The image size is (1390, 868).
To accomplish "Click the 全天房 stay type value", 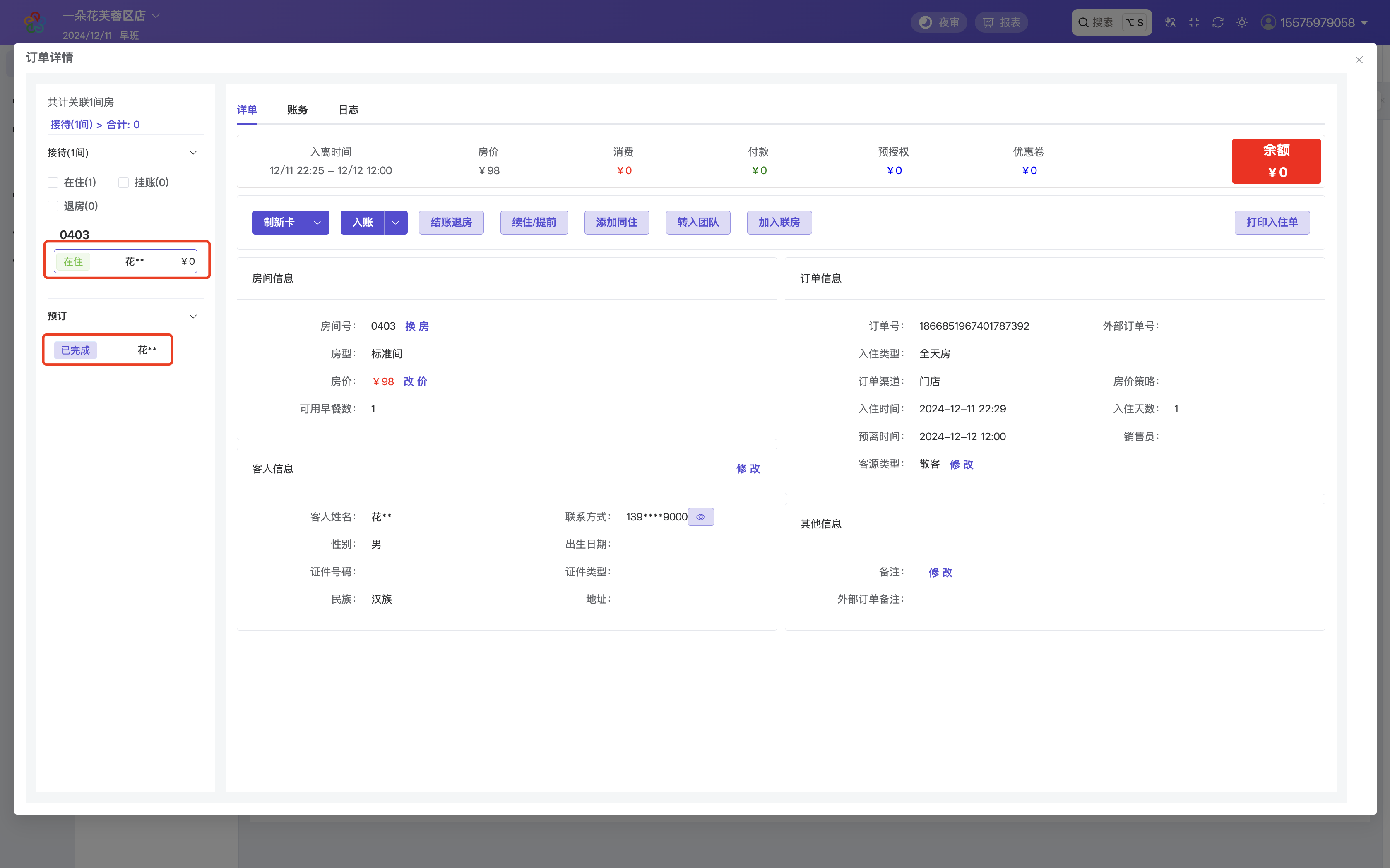I will point(935,354).
